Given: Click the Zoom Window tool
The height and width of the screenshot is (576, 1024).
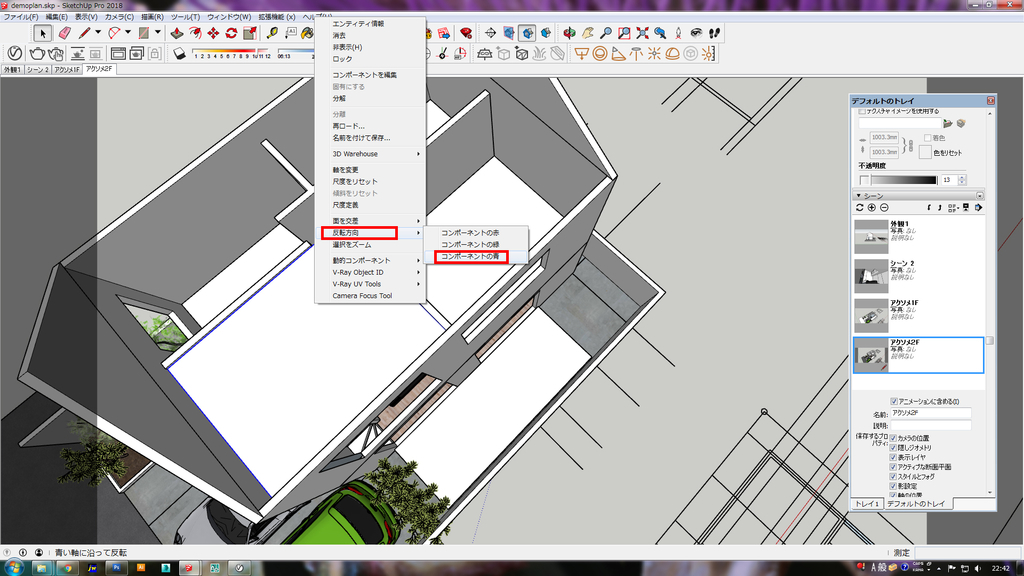Looking at the screenshot, I should 624,33.
